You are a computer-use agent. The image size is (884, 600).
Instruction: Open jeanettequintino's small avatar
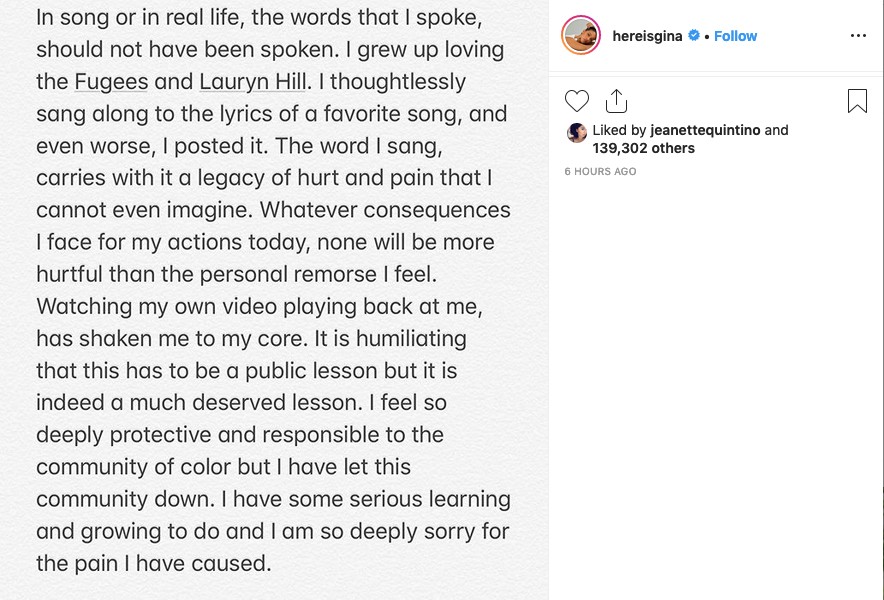pos(577,133)
